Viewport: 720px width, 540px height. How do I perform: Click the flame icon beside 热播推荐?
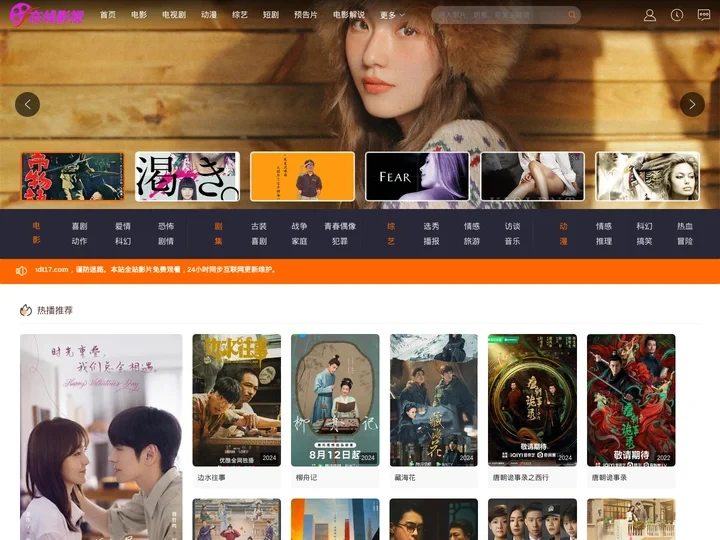click(26, 310)
